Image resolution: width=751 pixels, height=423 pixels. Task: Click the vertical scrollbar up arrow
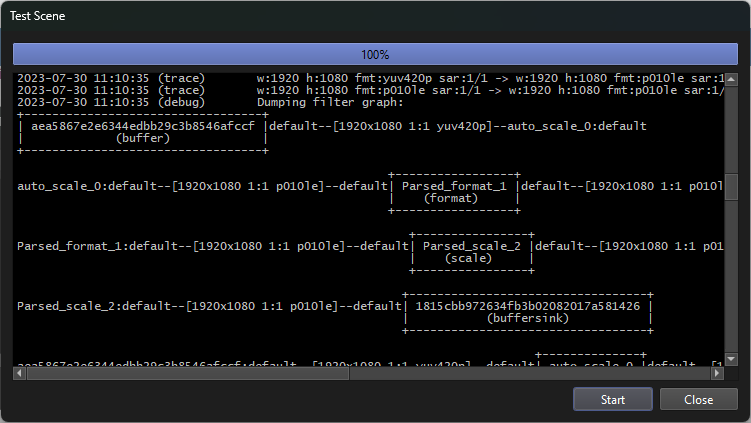[x=731, y=78]
